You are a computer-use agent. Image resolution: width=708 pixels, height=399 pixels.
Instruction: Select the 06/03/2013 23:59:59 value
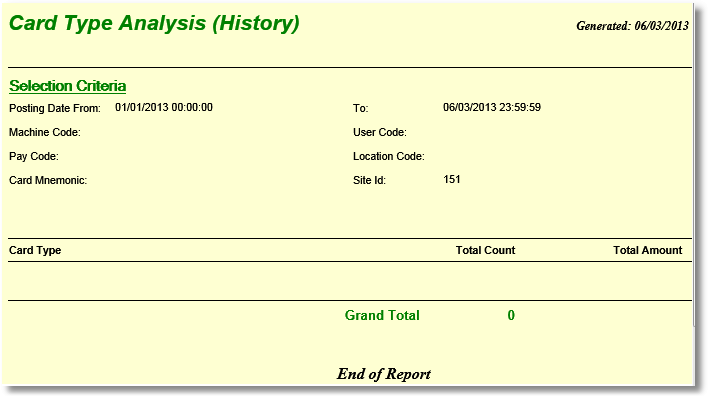pos(492,107)
